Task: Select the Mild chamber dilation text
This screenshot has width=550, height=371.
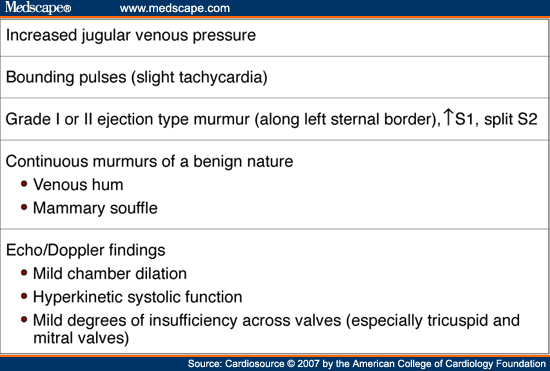Action: pos(110,274)
